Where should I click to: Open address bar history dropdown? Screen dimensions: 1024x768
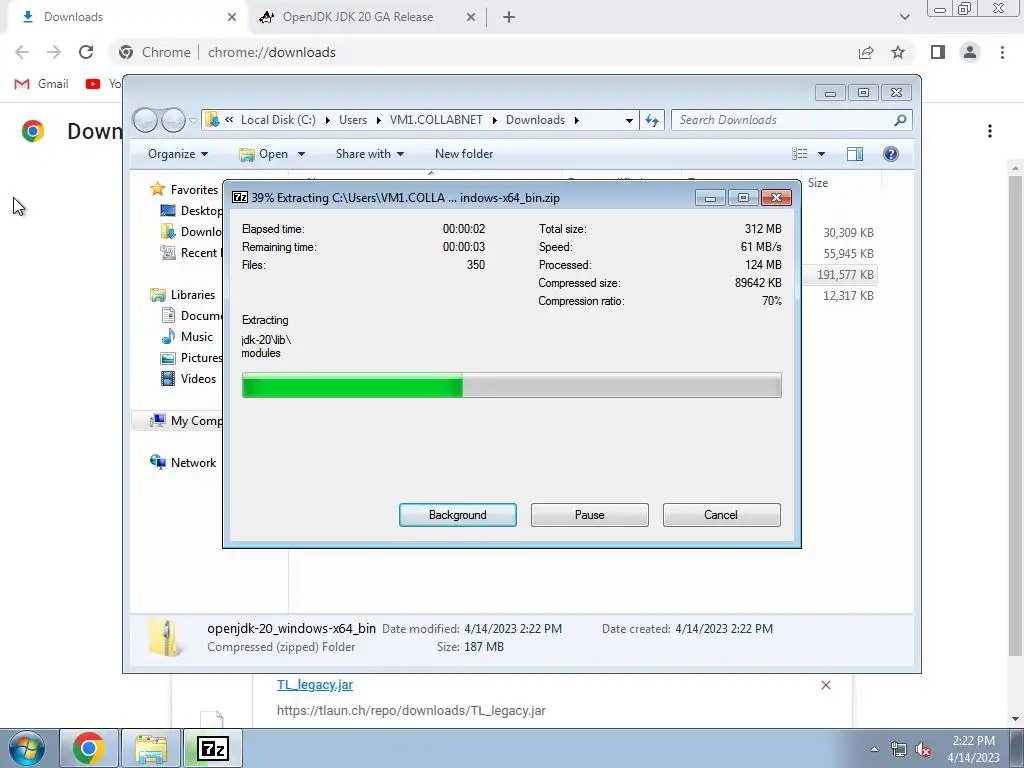[x=629, y=120]
